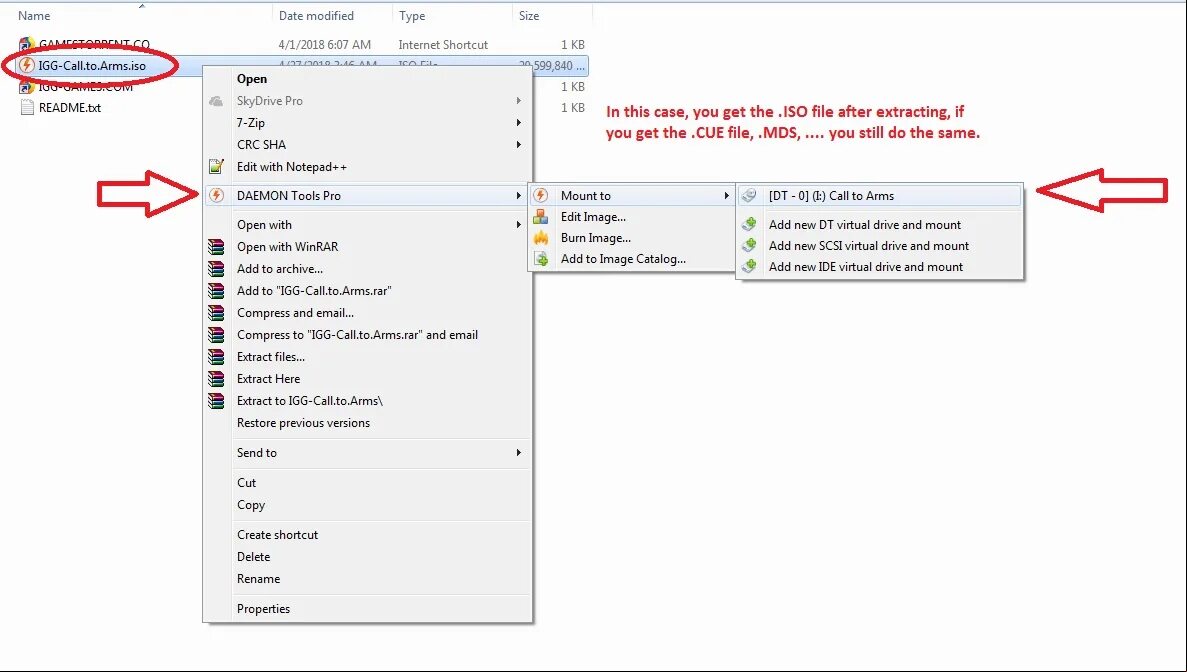Expand the Open with submenu arrow
Image resolution: width=1187 pixels, height=672 pixels.
pyautogui.click(x=519, y=225)
